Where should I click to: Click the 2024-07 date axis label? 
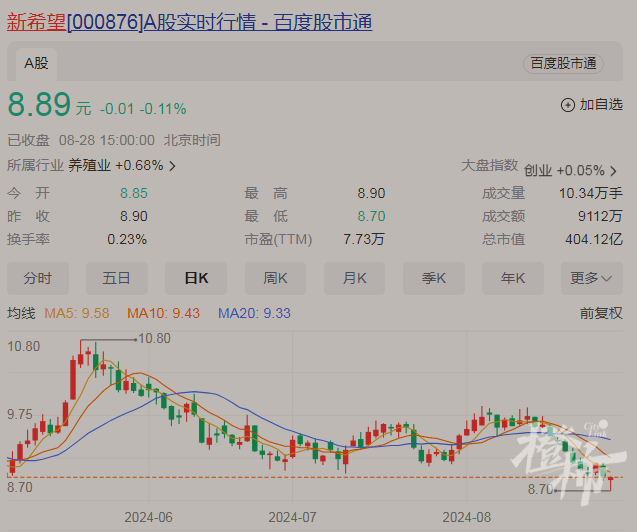292,518
